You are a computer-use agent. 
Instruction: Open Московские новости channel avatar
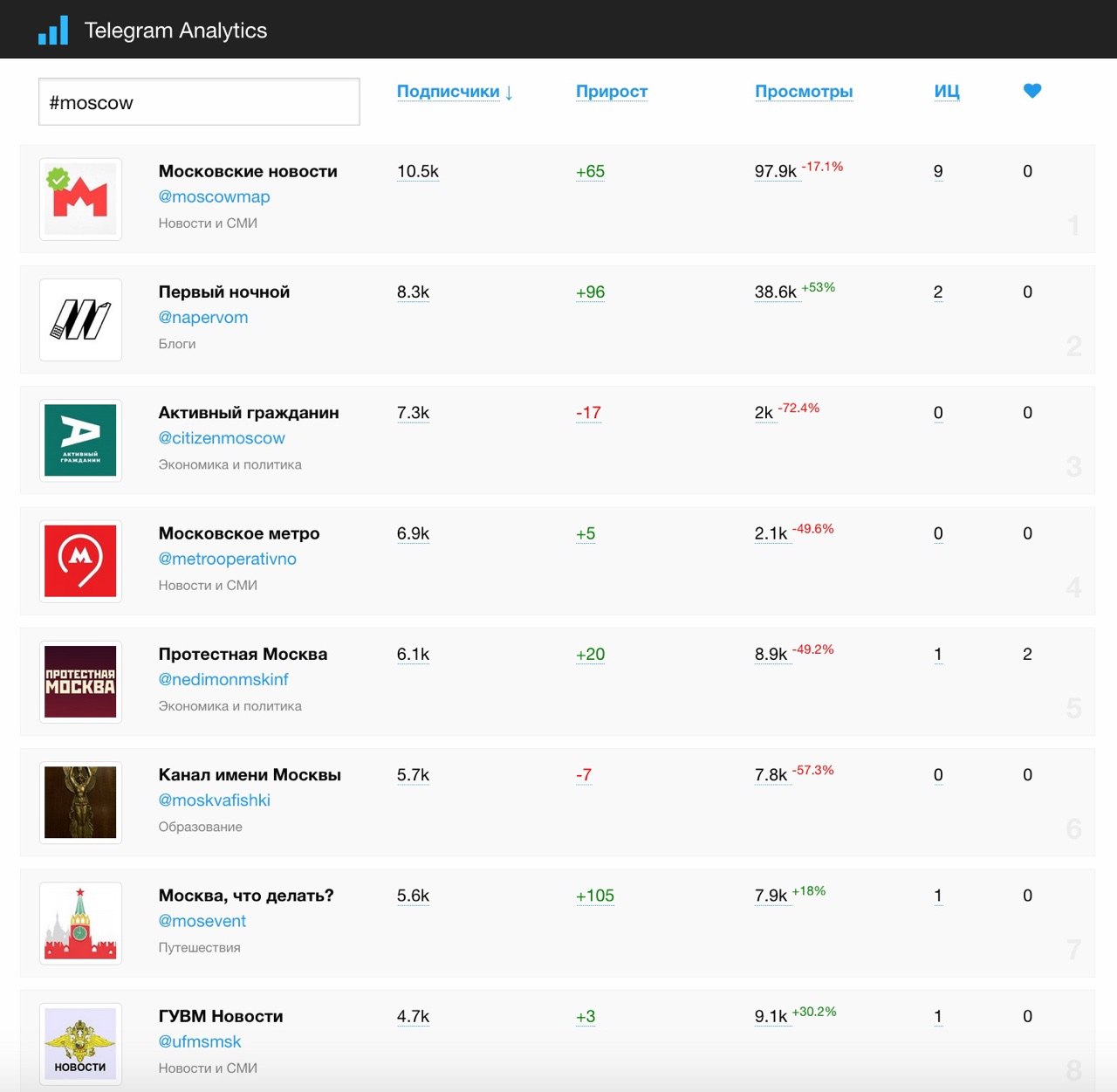coord(80,199)
